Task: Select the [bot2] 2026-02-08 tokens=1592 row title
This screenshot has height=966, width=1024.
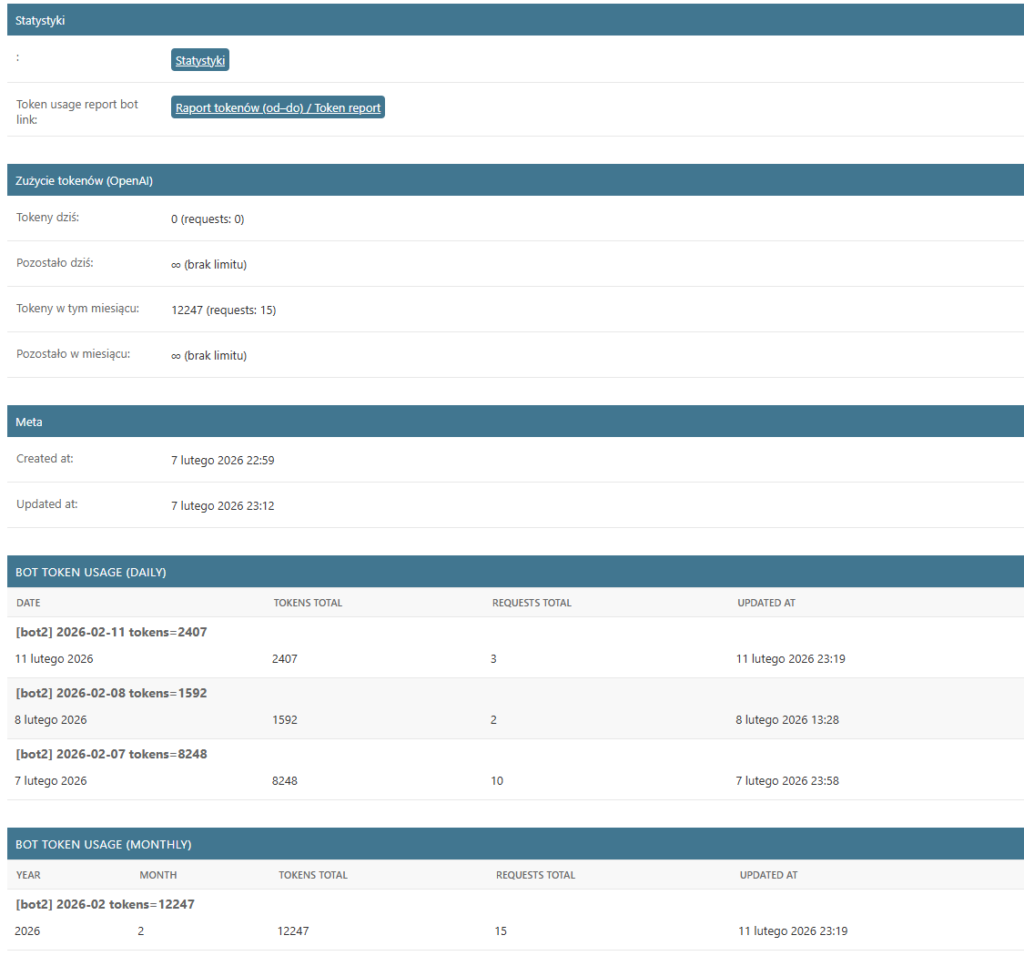Action: [111, 693]
